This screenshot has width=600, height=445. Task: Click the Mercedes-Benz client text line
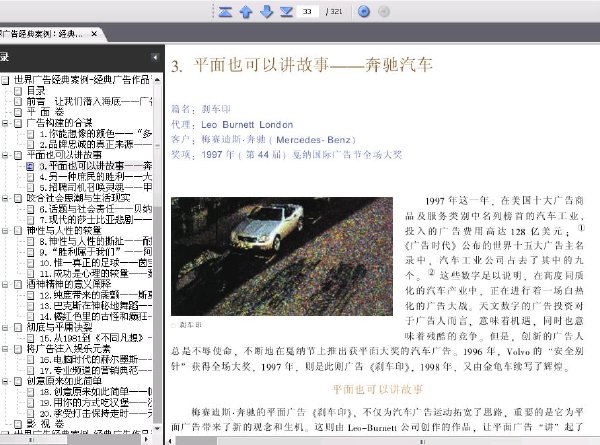(263, 140)
